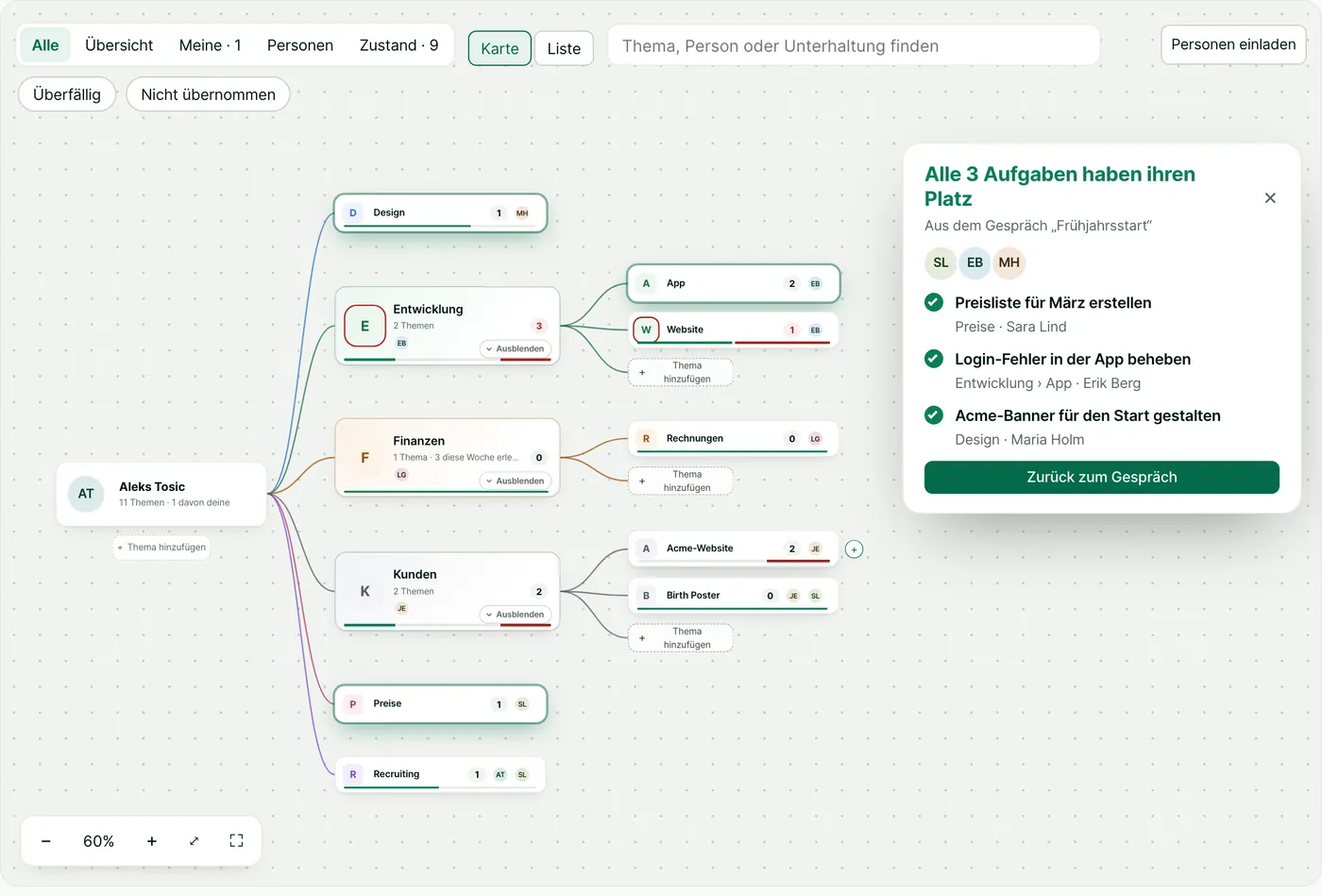Open the Übersicht tab
The width and height of the screenshot is (1322, 896).
(x=119, y=45)
